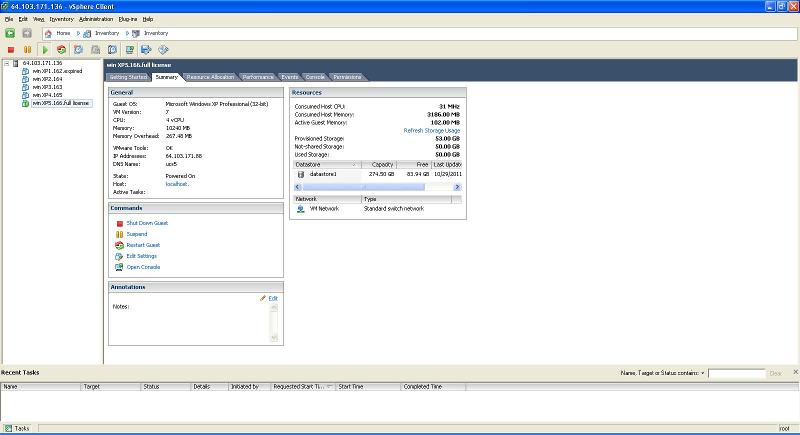
Task: Click the host server icon for 64.103.171.136
Action: point(16,63)
